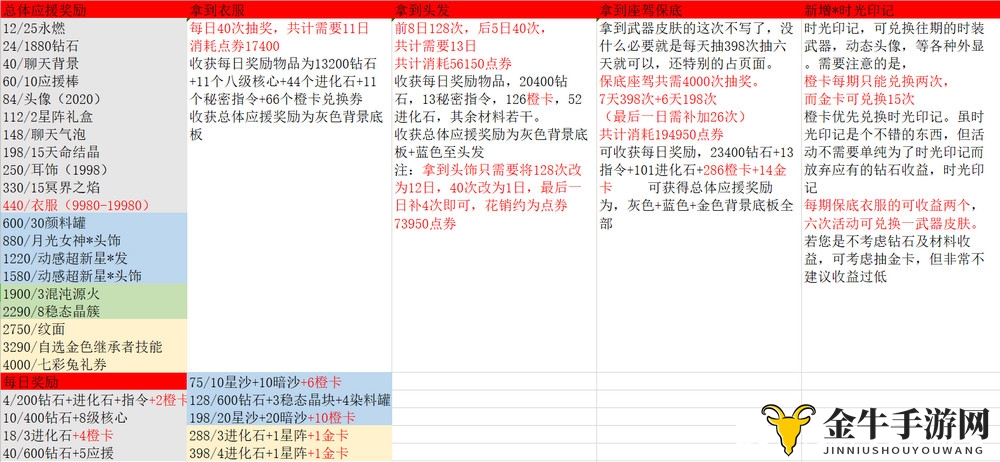Select the header cell 总体应援奖励
1000x462 pixels.
pos(94,10)
